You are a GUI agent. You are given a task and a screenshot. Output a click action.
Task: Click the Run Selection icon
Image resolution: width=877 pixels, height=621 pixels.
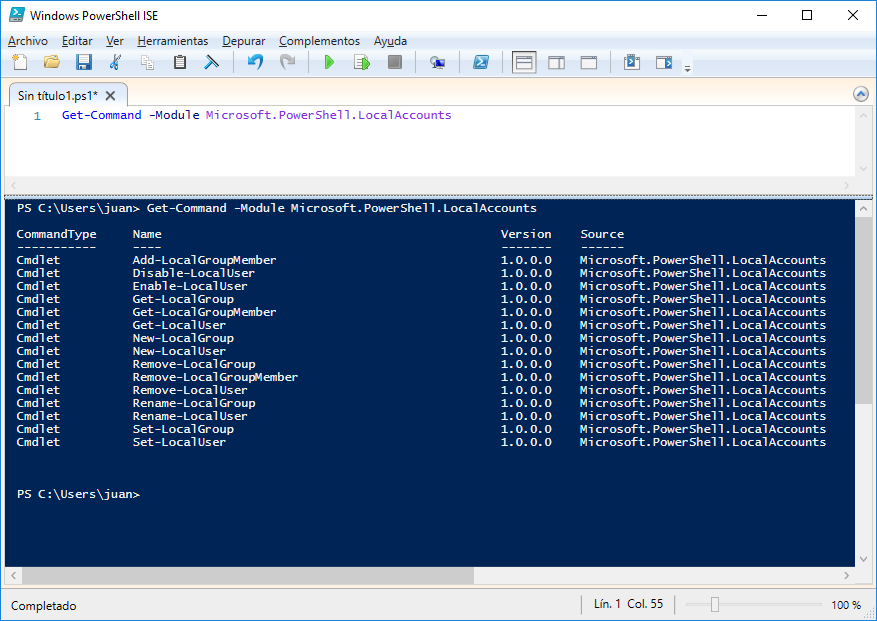point(361,63)
